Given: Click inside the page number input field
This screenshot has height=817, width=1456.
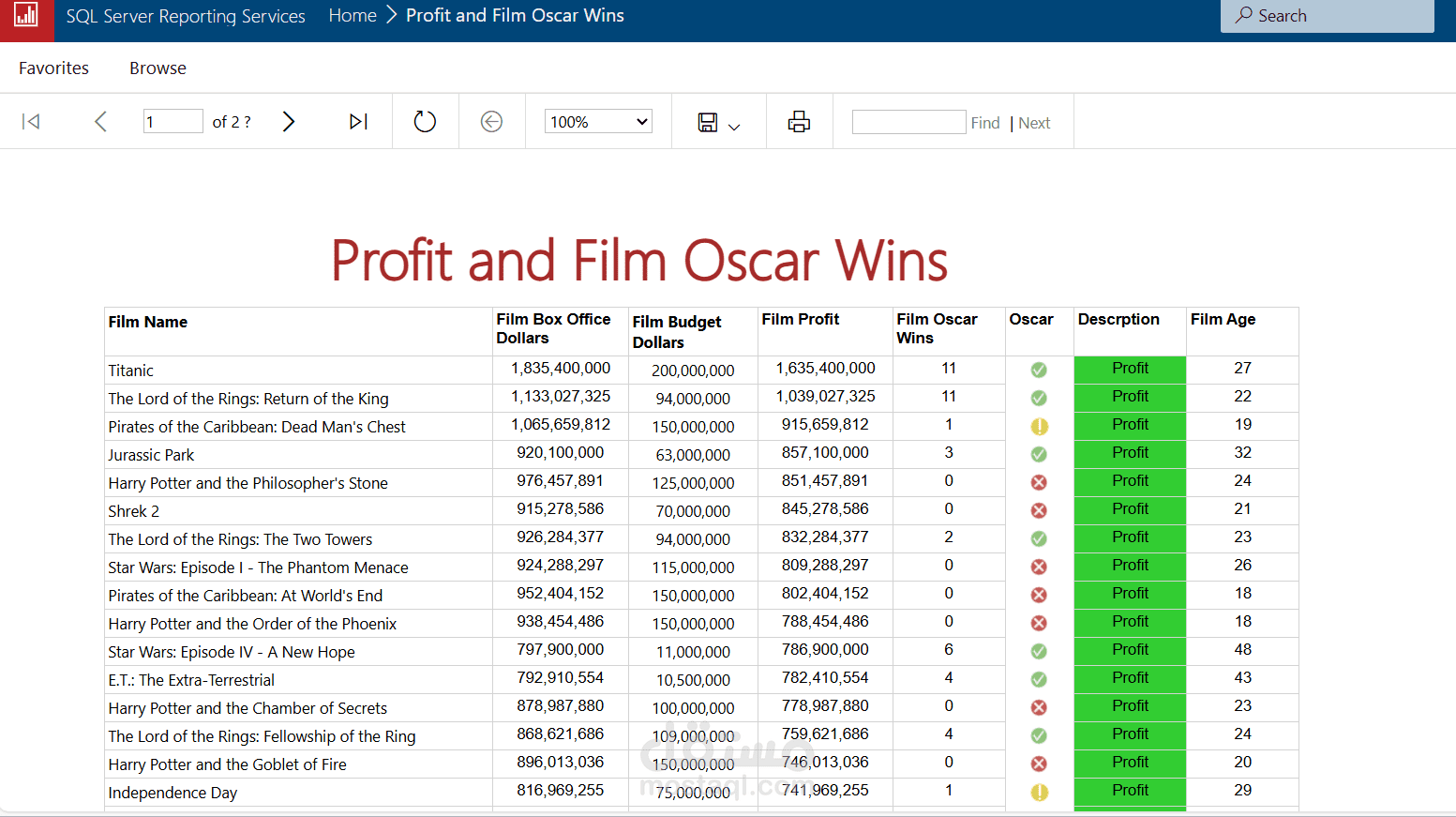Looking at the screenshot, I should 173,121.
